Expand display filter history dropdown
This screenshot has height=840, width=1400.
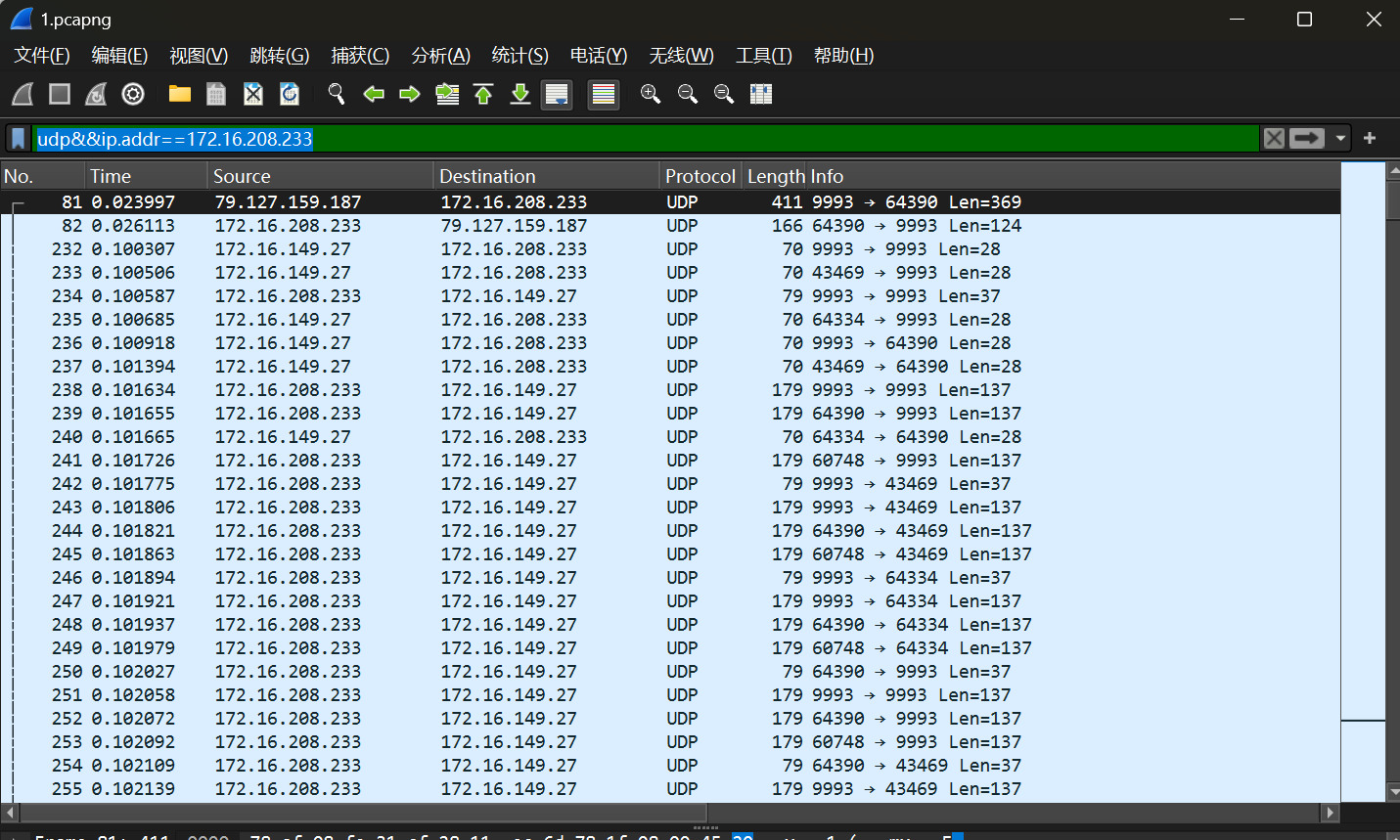pyautogui.click(x=1340, y=139)
